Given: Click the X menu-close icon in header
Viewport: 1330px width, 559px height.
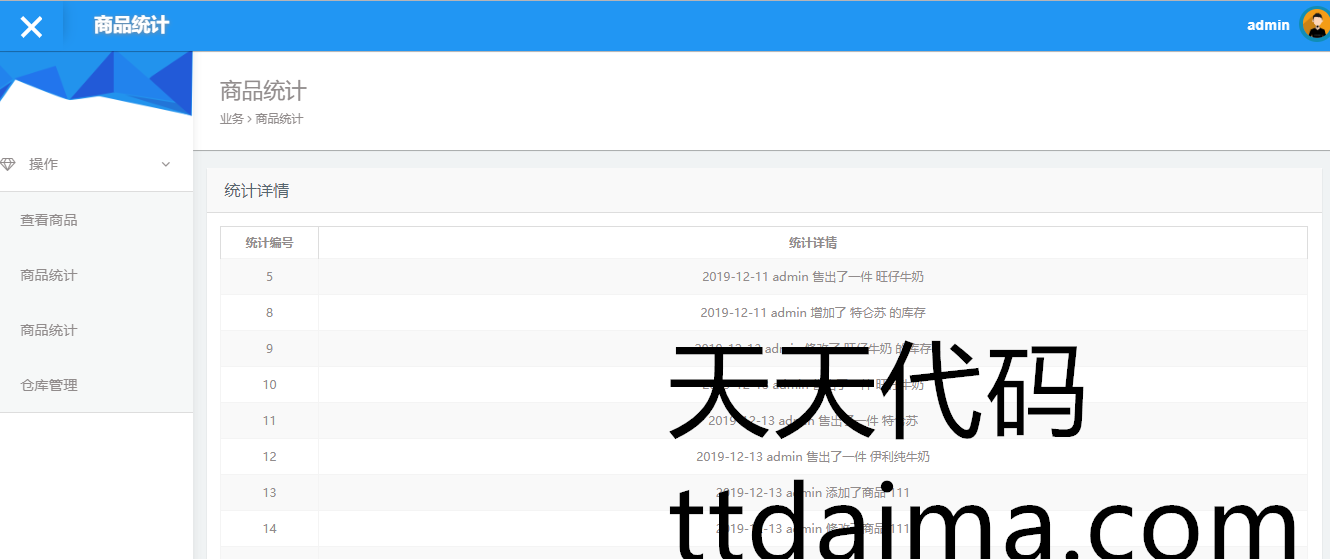Looking at the screenshot, I should click(31, 27).
